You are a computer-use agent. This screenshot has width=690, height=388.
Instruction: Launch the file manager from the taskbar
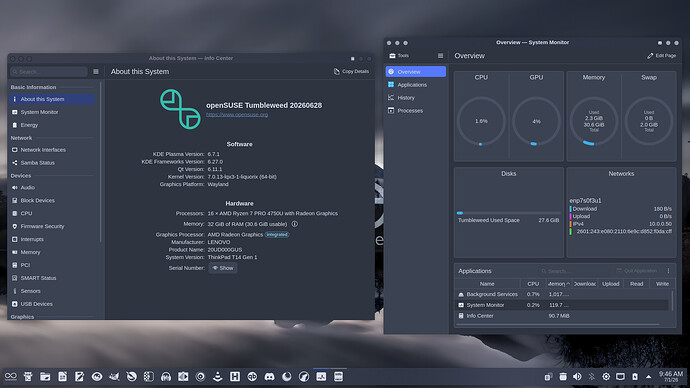tap(45, 377)
